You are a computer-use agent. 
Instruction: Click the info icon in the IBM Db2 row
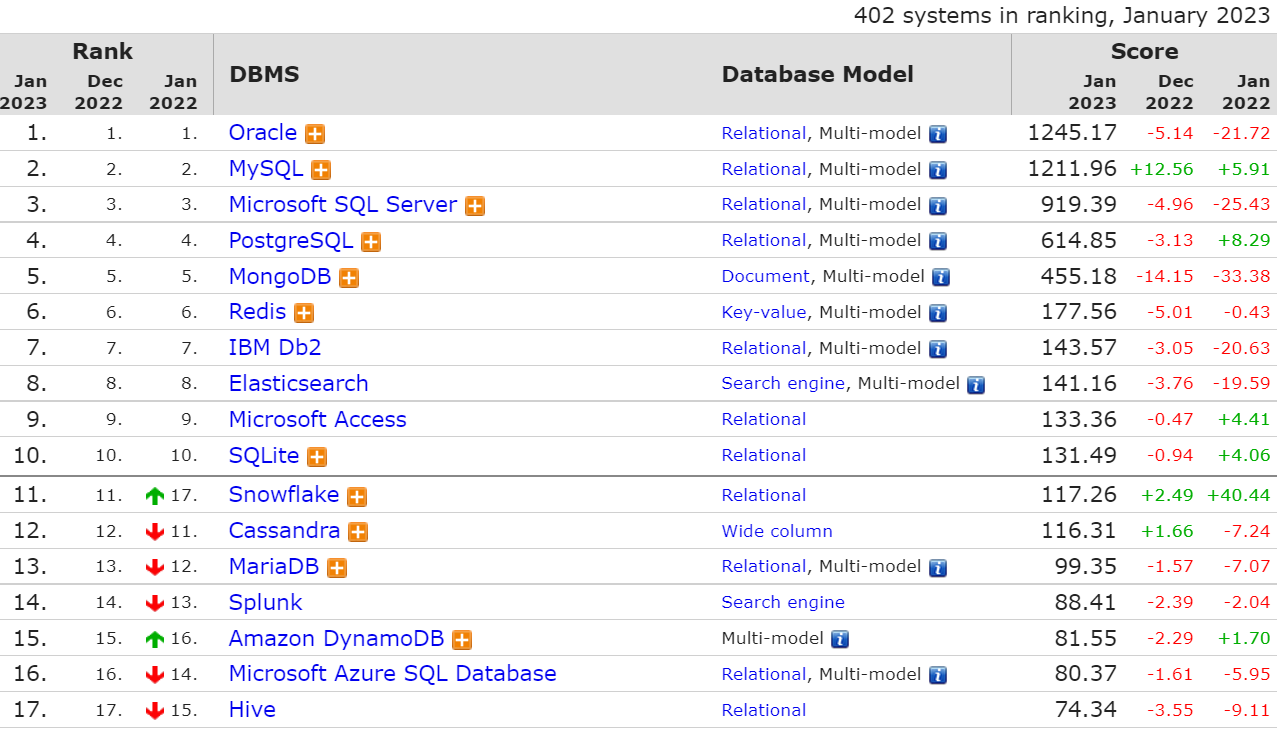pos(938,350)
